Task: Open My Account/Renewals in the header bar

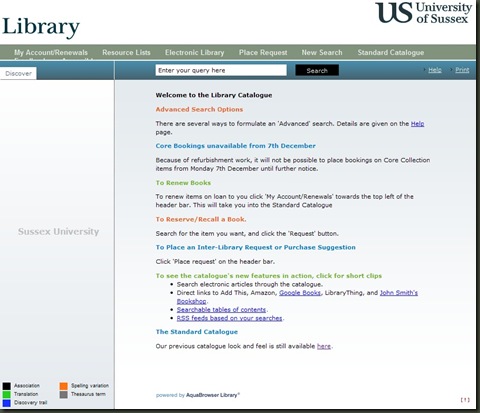Action: tap(51, 52)
